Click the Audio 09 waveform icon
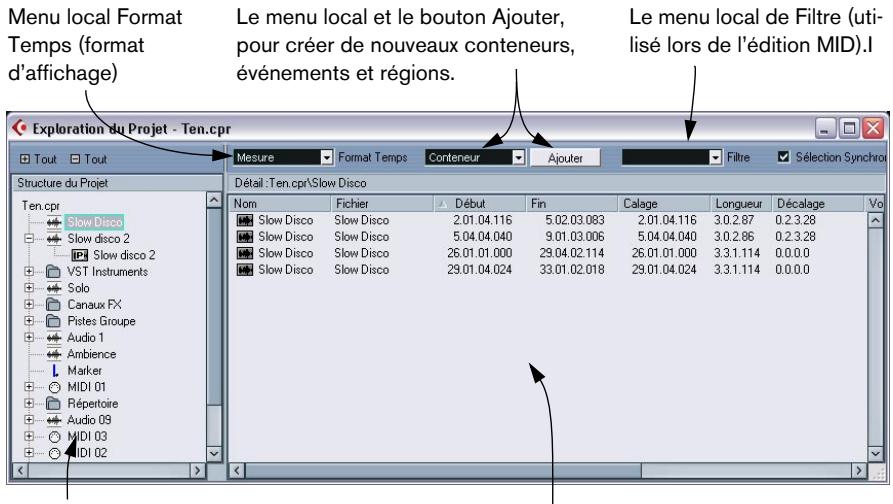Screen dimensions: 893x504 (x=54, y=420)
